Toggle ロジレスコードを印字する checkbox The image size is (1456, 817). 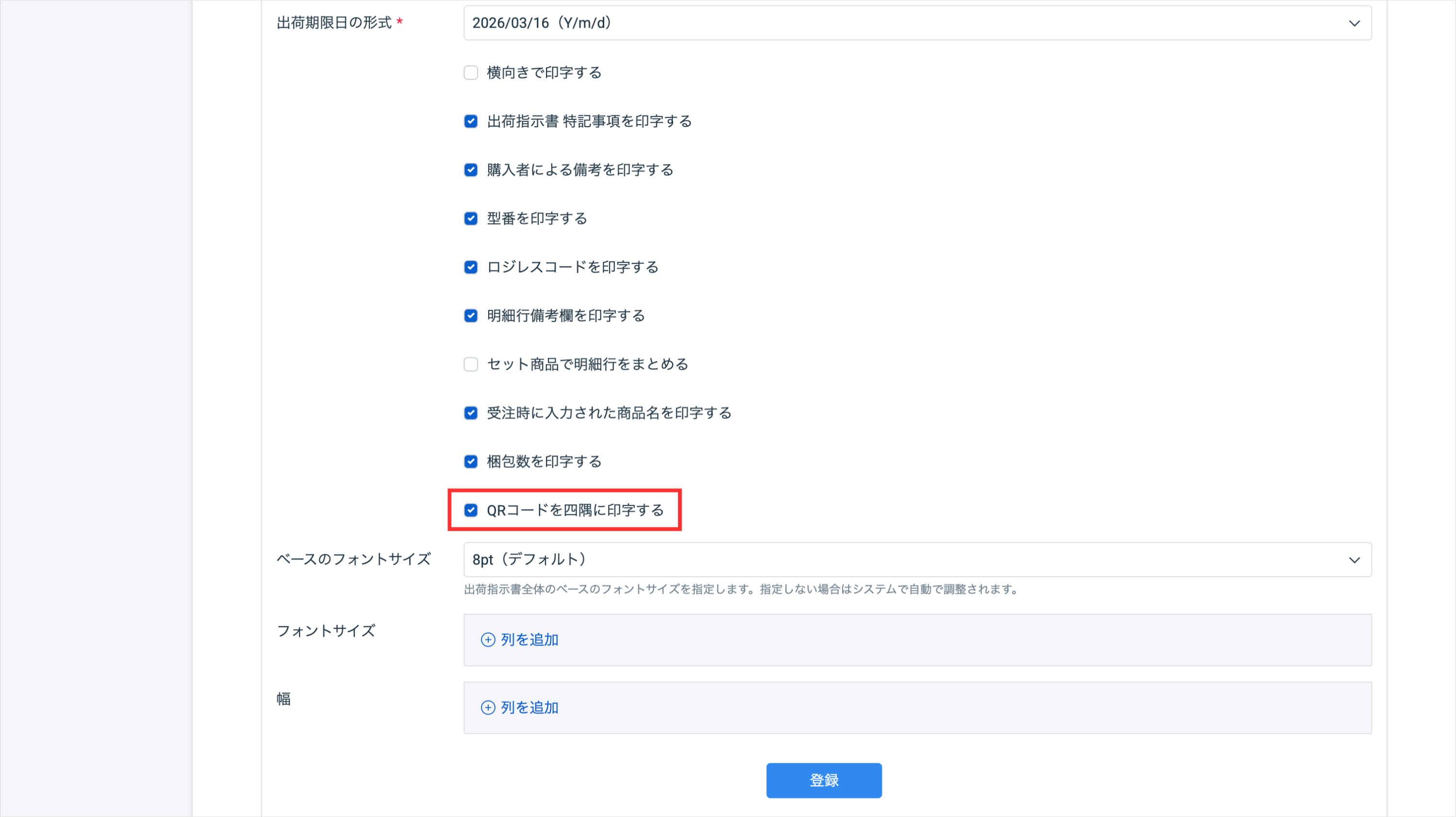471,267
